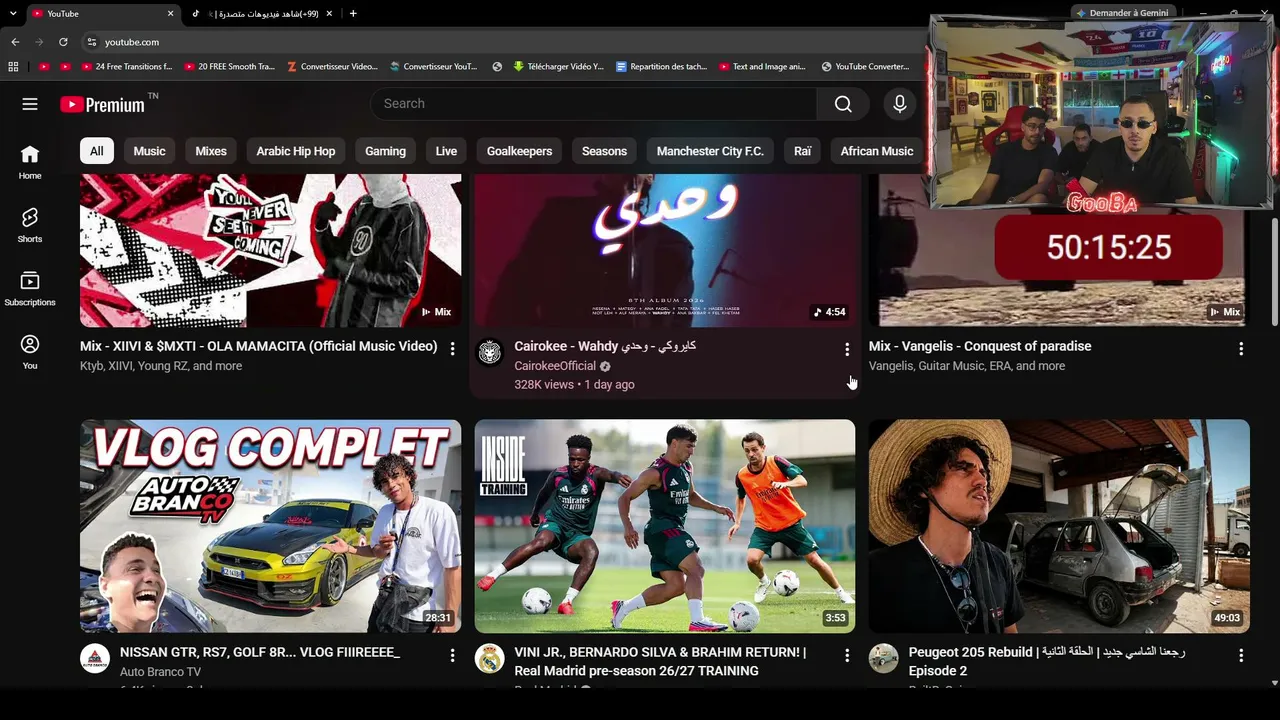This screenshot has height=720, width=1280.
Task: Open options for Peugeot 205 Rebuild video
Action: pos(1241,656)
